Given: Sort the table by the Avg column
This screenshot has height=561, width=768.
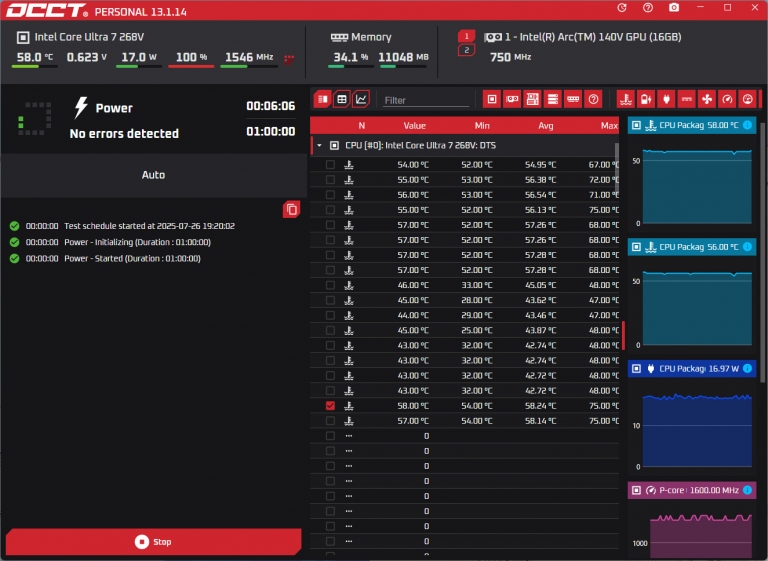Looking at the screenshot, I should (x=546, y=126).
